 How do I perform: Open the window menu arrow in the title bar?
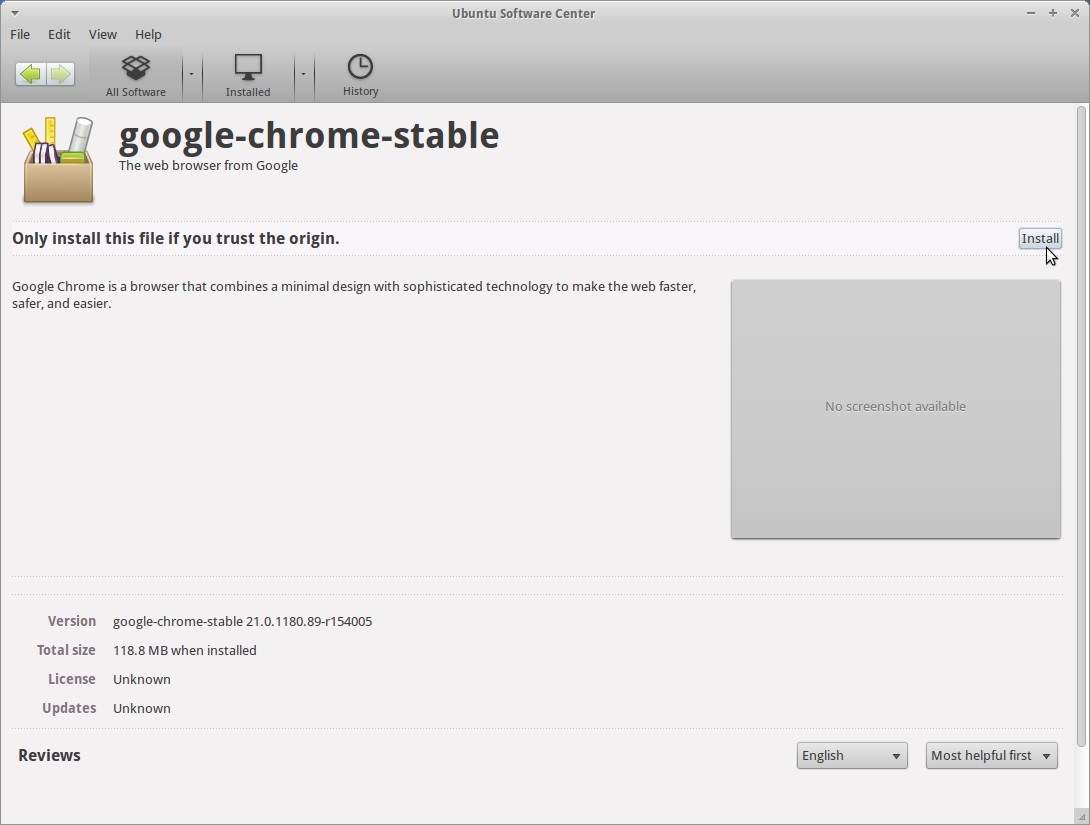(15, 13)
